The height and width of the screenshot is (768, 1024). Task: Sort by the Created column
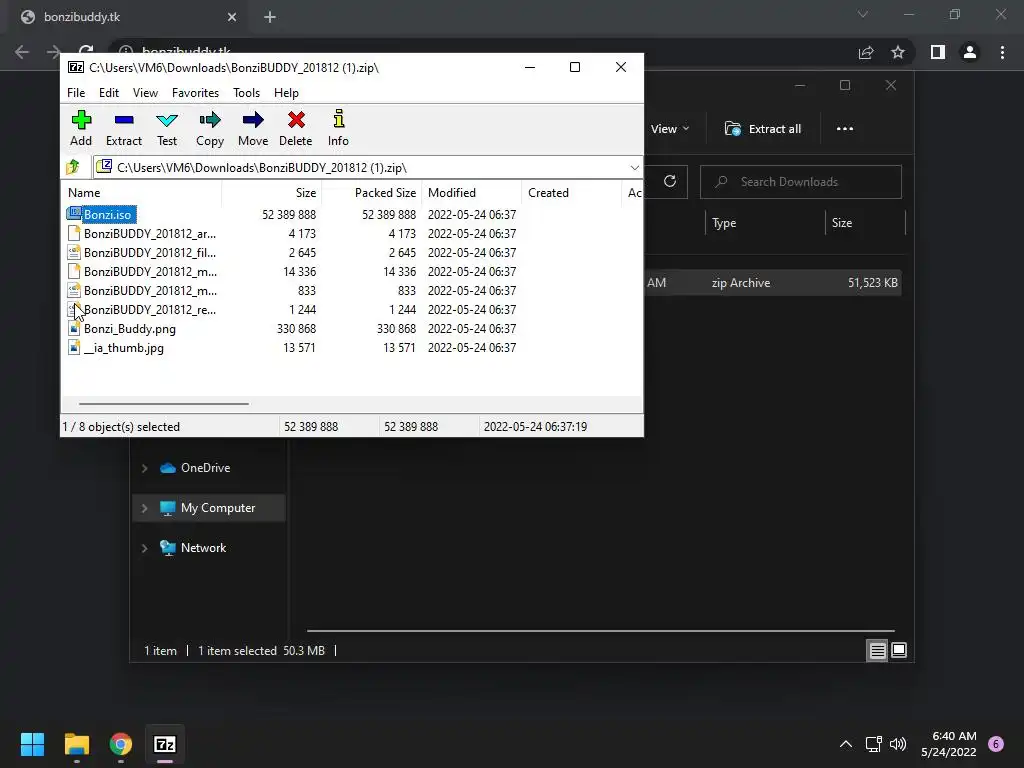[571, 193]
